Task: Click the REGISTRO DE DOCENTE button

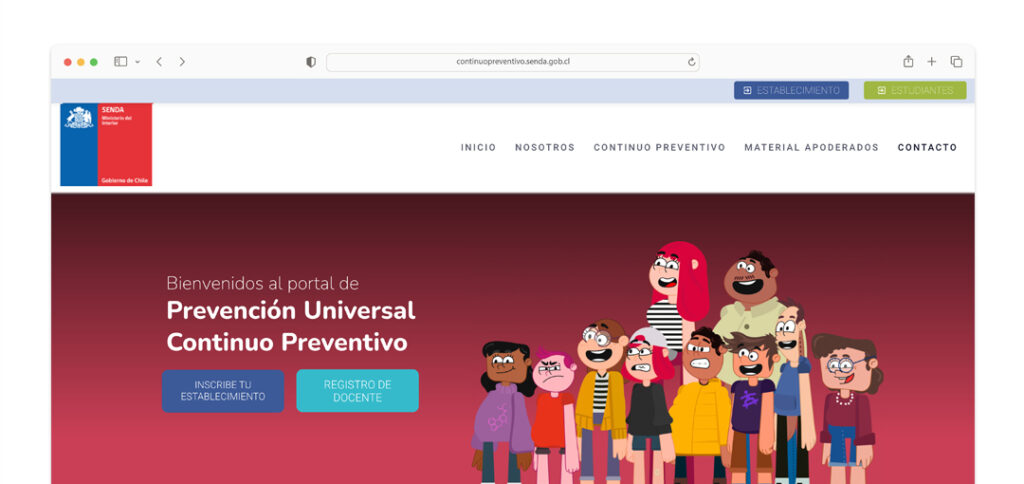Action: 357,391
